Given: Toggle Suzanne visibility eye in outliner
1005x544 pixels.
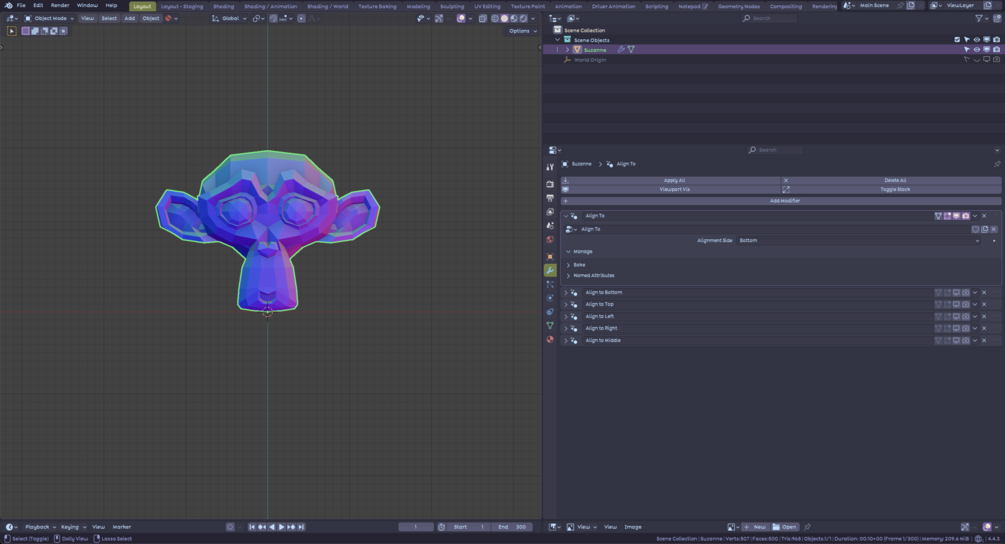Looking at the screenshot, I should (977, 49).
